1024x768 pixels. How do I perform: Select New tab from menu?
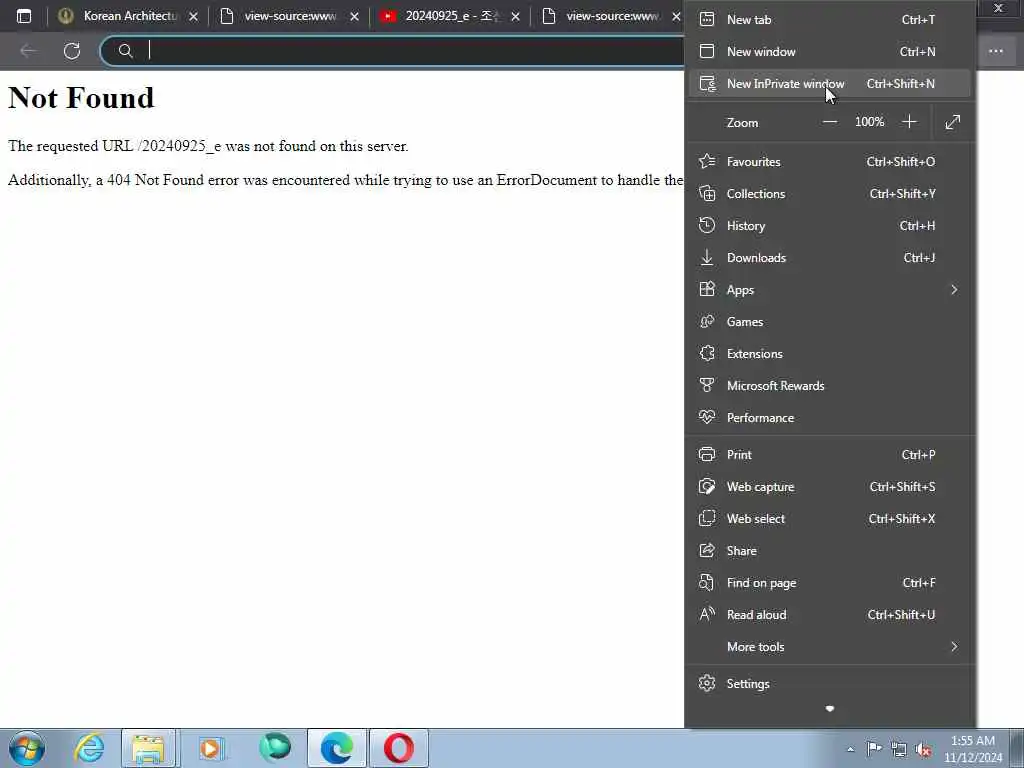(829, 20)
